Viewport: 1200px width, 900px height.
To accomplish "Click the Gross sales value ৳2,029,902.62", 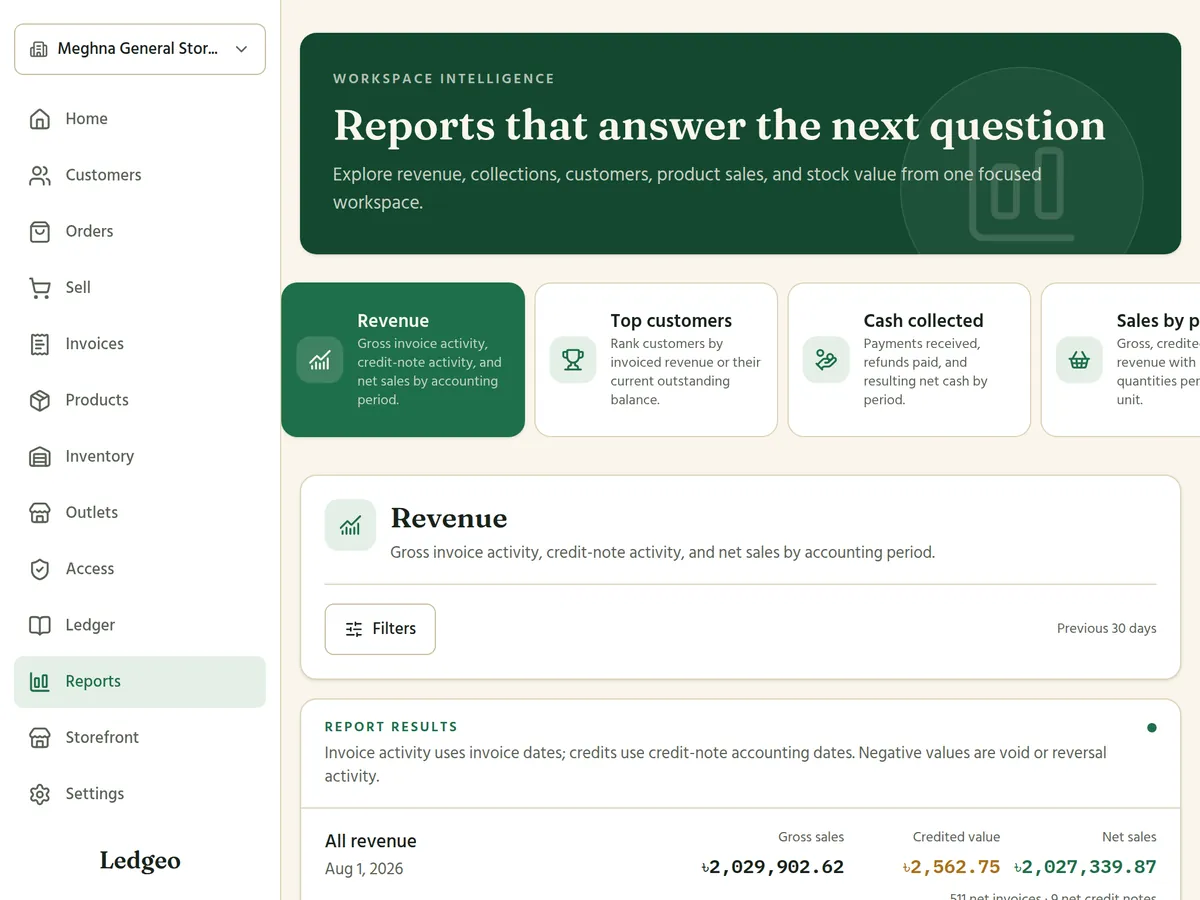I will (x=773, y=867).
